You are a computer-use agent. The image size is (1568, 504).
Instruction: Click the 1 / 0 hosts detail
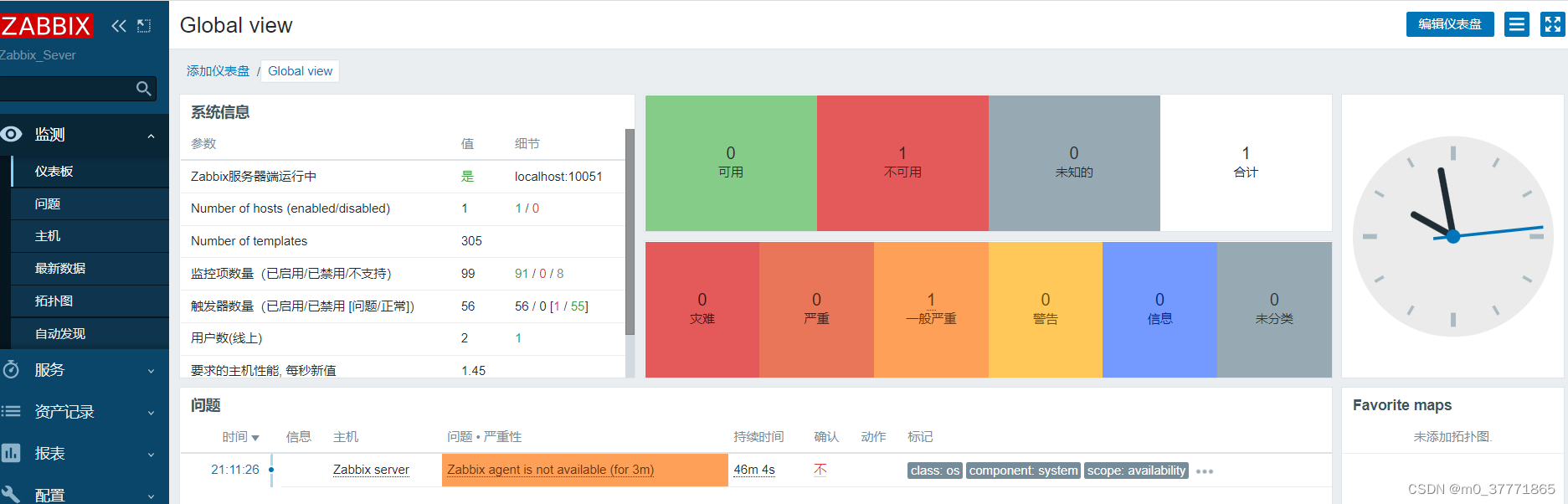click(x=527, y=208)
